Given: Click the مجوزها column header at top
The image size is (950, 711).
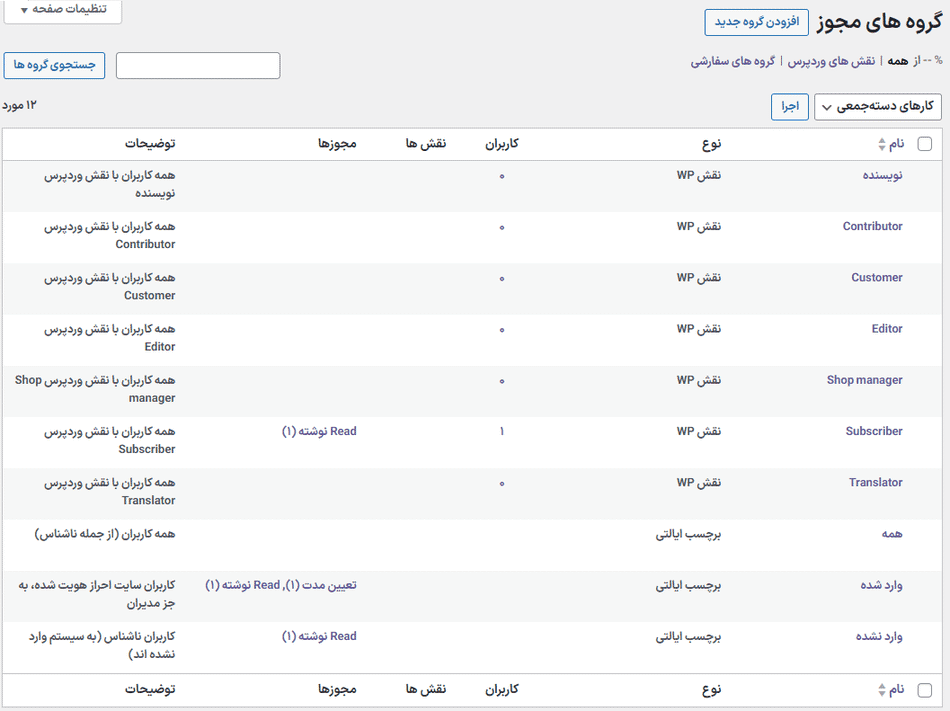Looking at the screenshot, I should pos(337,144).
